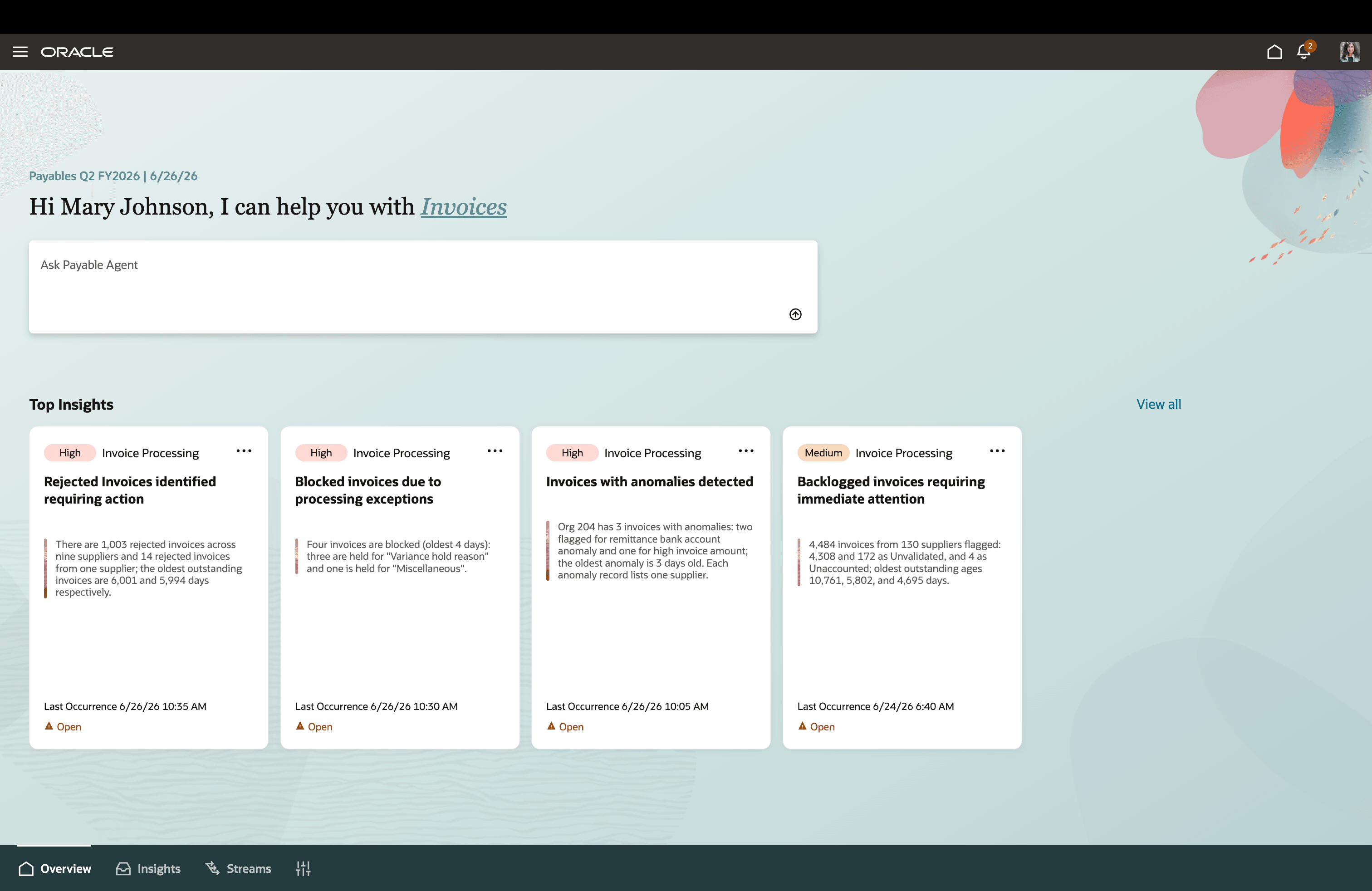Click Last Occurrence 6/24/26 6:40 AM
Screen dimensions: 1372x891
point(876,706)
